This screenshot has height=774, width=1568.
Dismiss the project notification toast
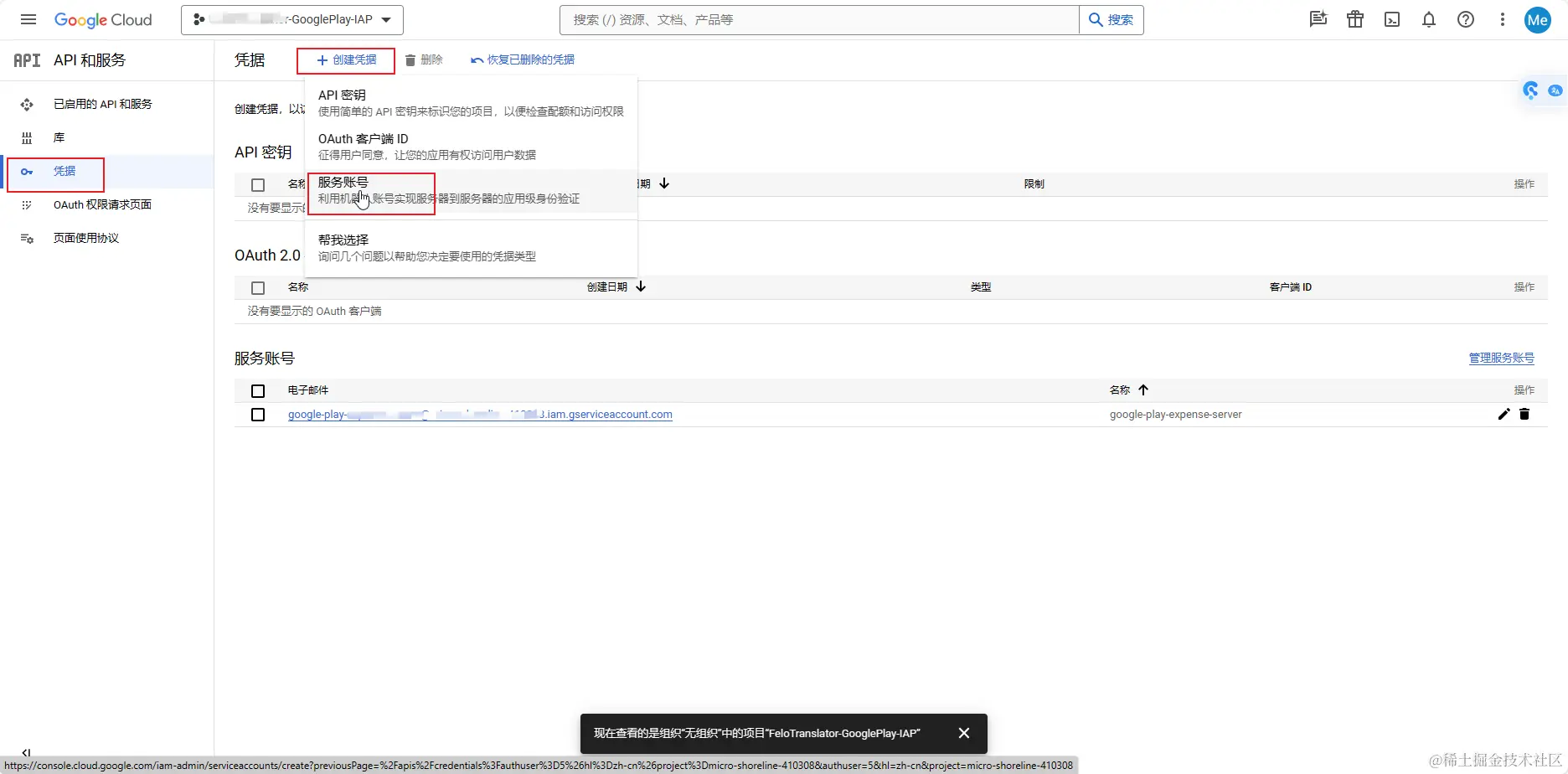964,733
